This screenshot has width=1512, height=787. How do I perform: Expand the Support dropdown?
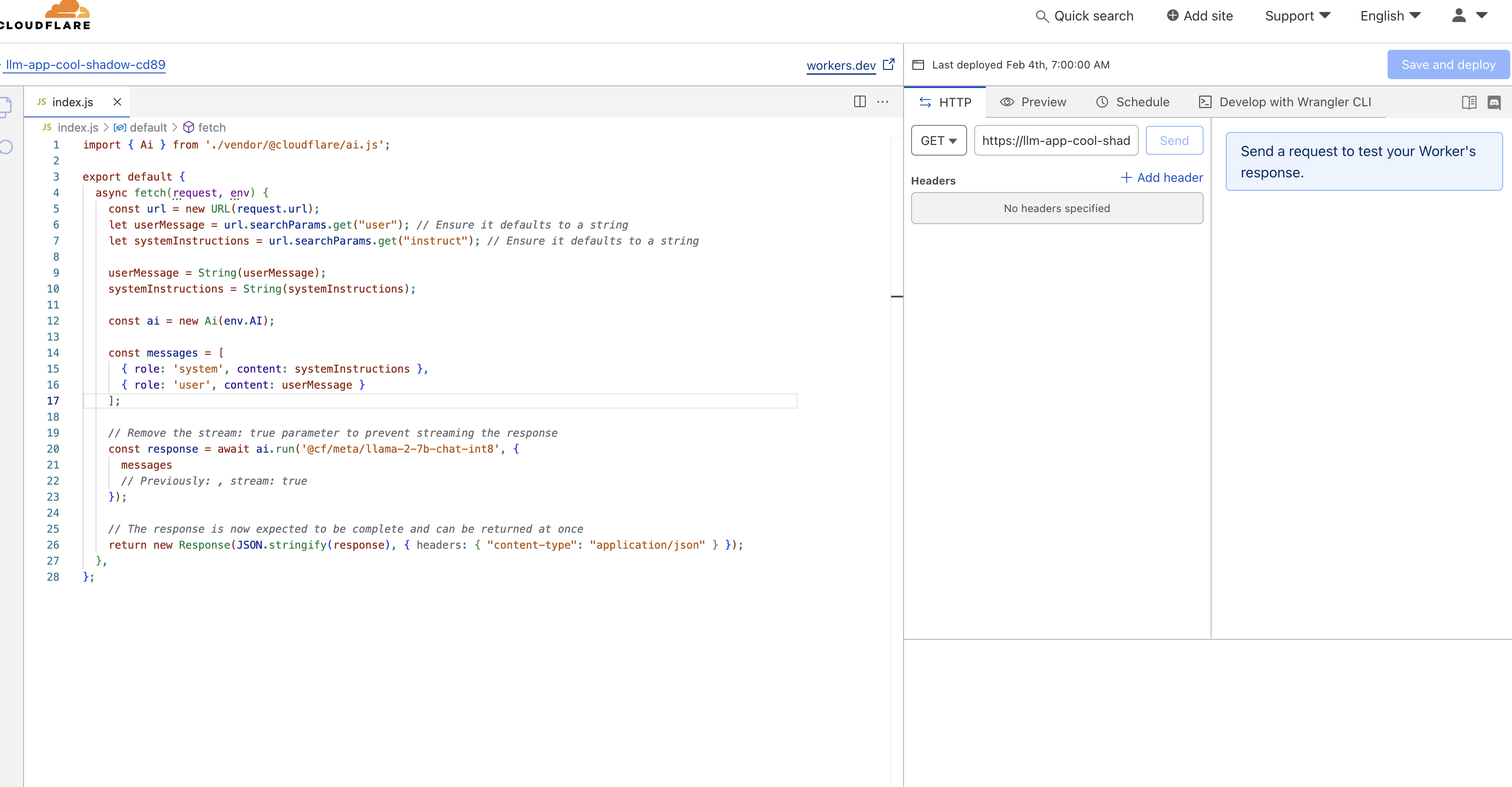[x=1297, y=16]
